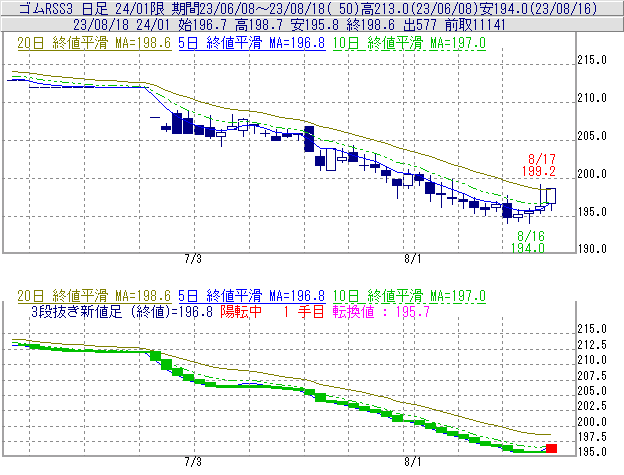Click the red 8/17 199.2 high label
624x475 pixels.
[539, 165]
